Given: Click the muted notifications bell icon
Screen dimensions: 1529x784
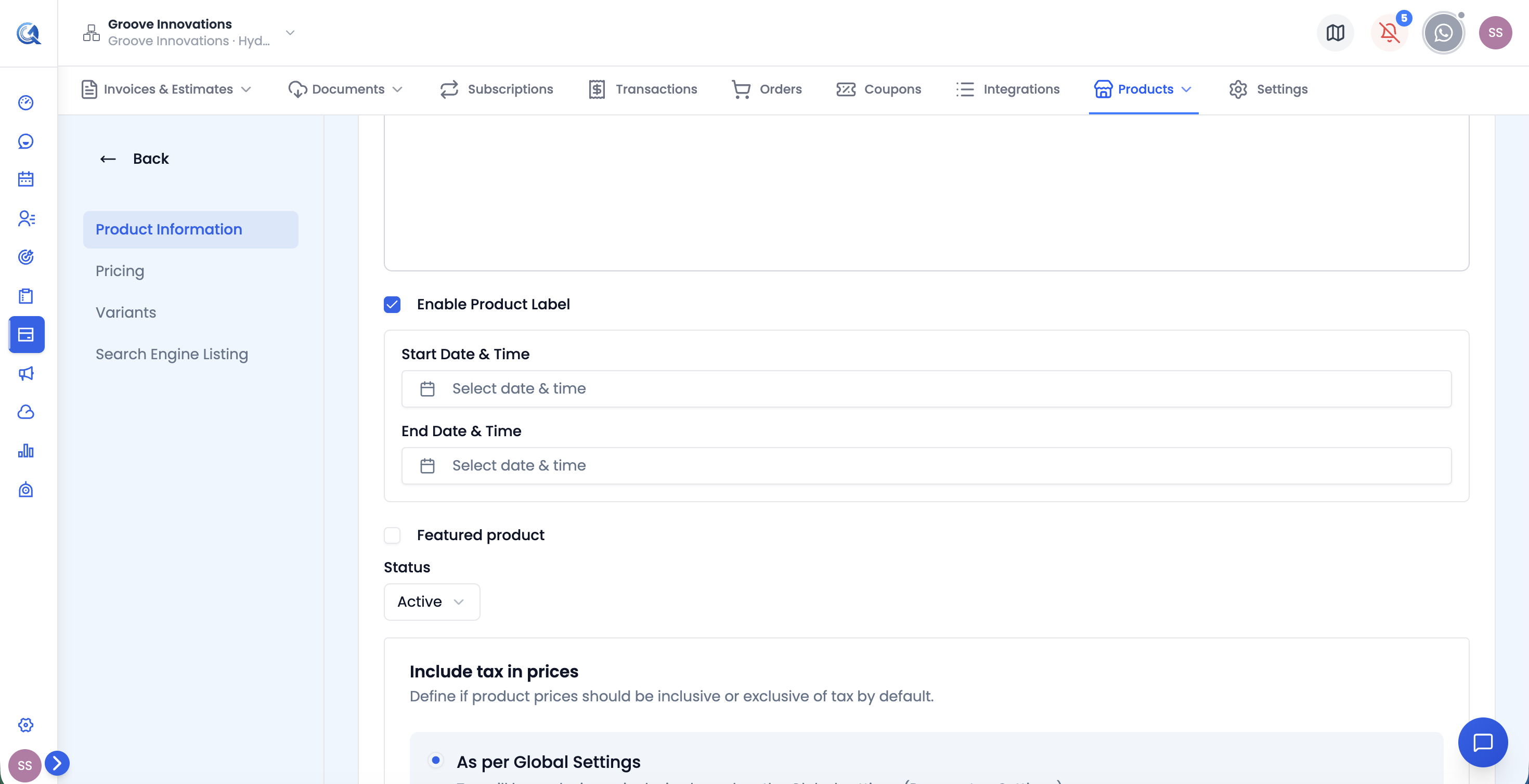Looking at the screenshot, I should [x=1389, y=33].
